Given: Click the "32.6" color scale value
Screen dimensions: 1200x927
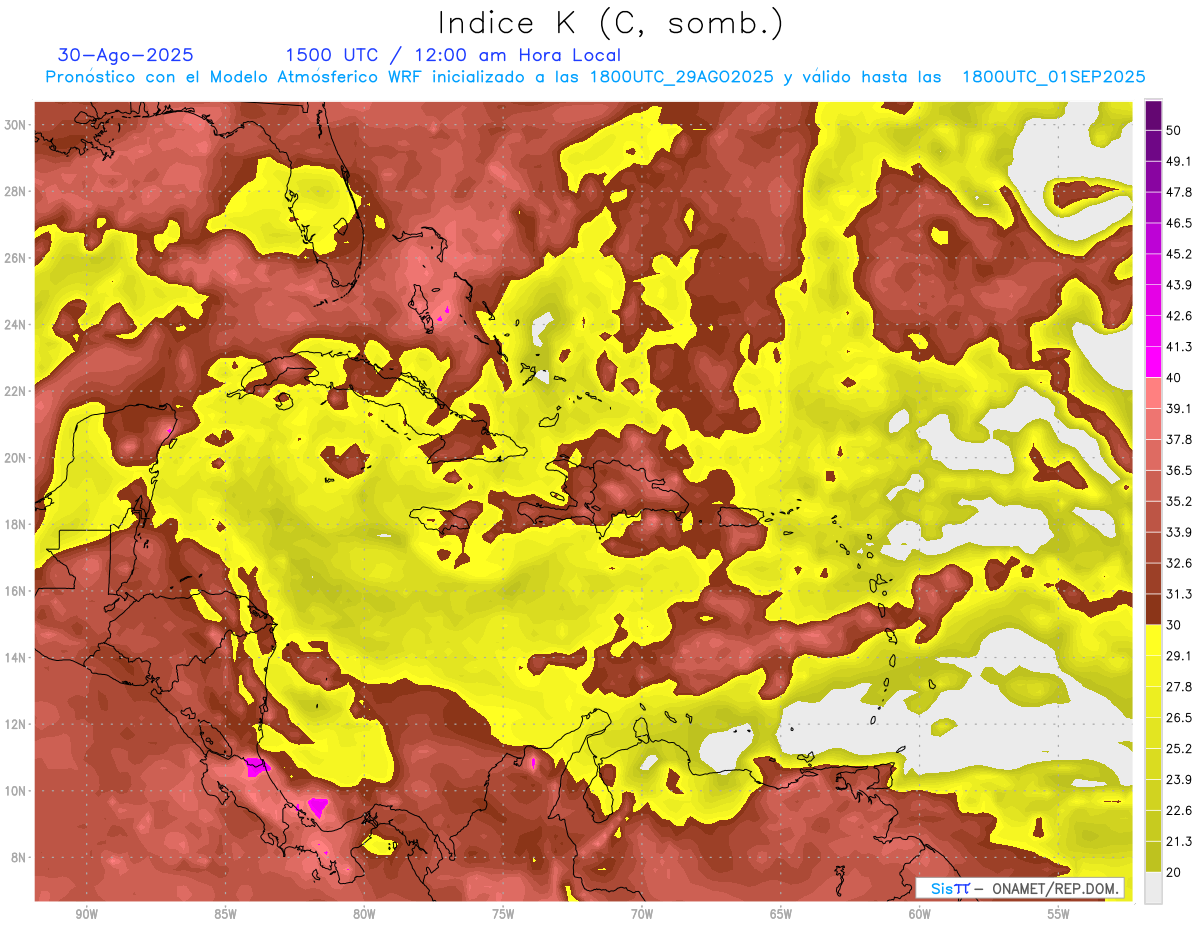Looking at the screenshot, I should click(1179, 563).
